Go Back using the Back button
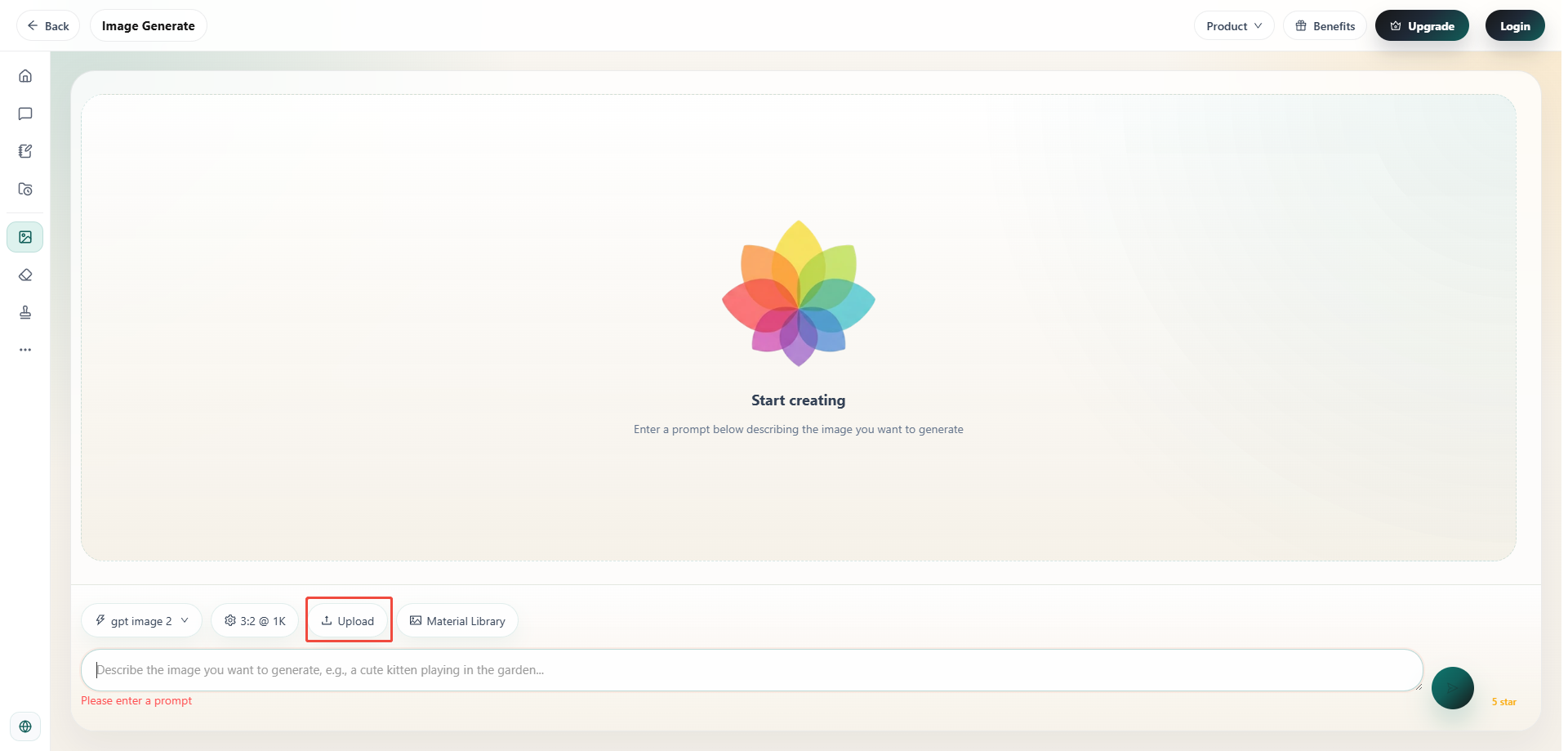Image resolution: width=1568 pixels, height=751 pixels. pyautogui.click(x=48, y=26)
